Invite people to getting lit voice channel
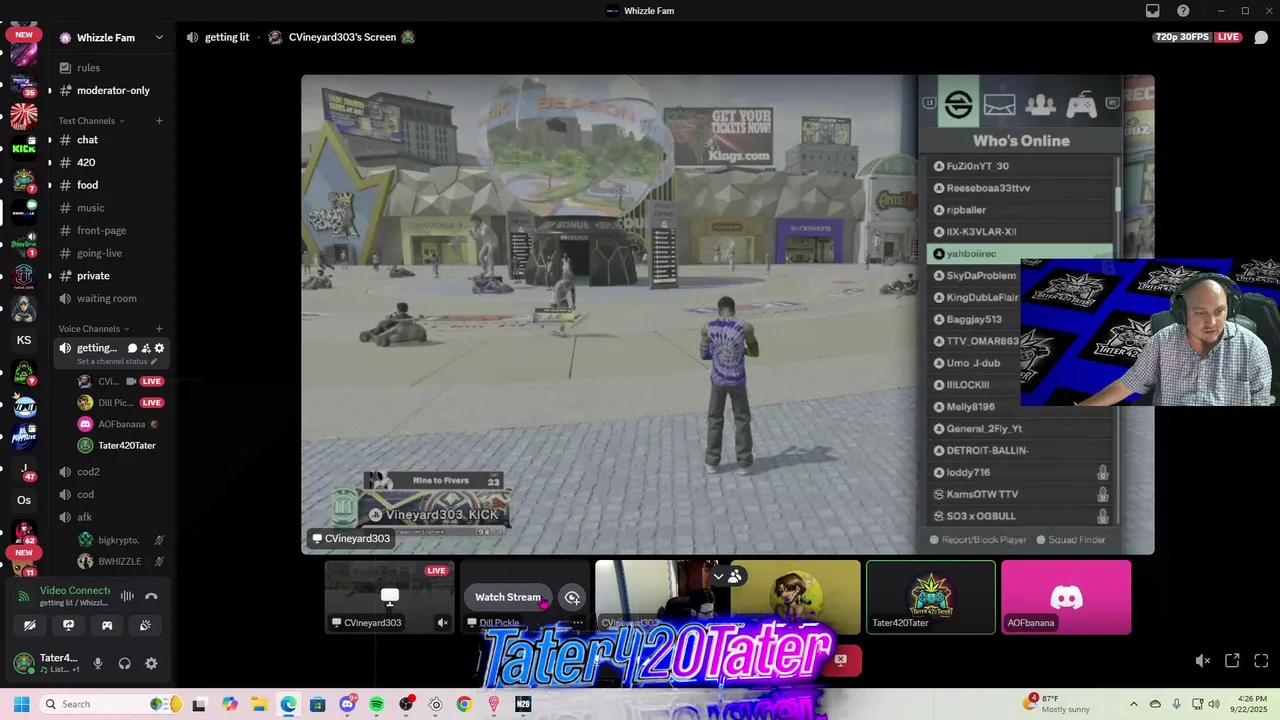Viewport: 1280px width, 720px height. pyautogui.click(x=146, y=348)
